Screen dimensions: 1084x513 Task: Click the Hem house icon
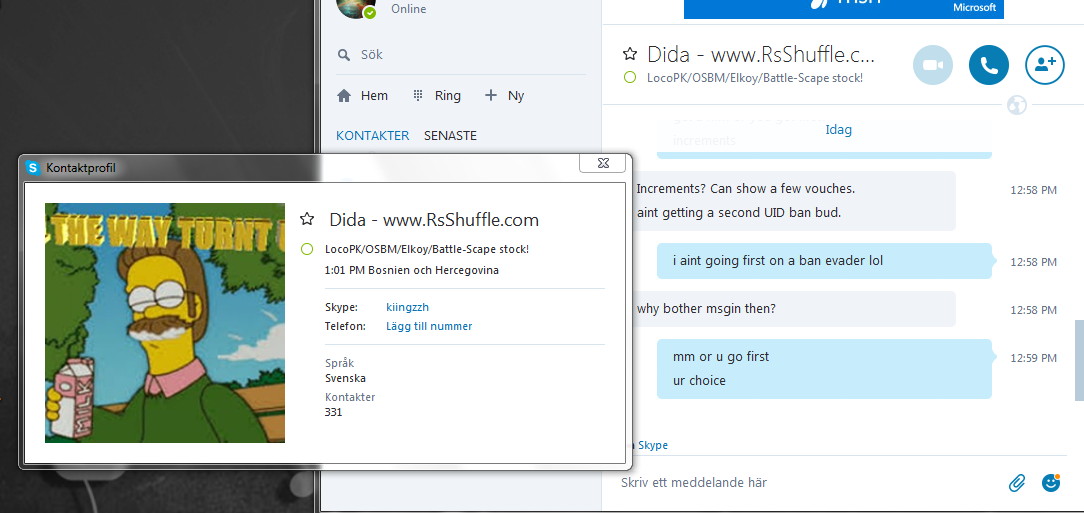click(x=344, y=96)
